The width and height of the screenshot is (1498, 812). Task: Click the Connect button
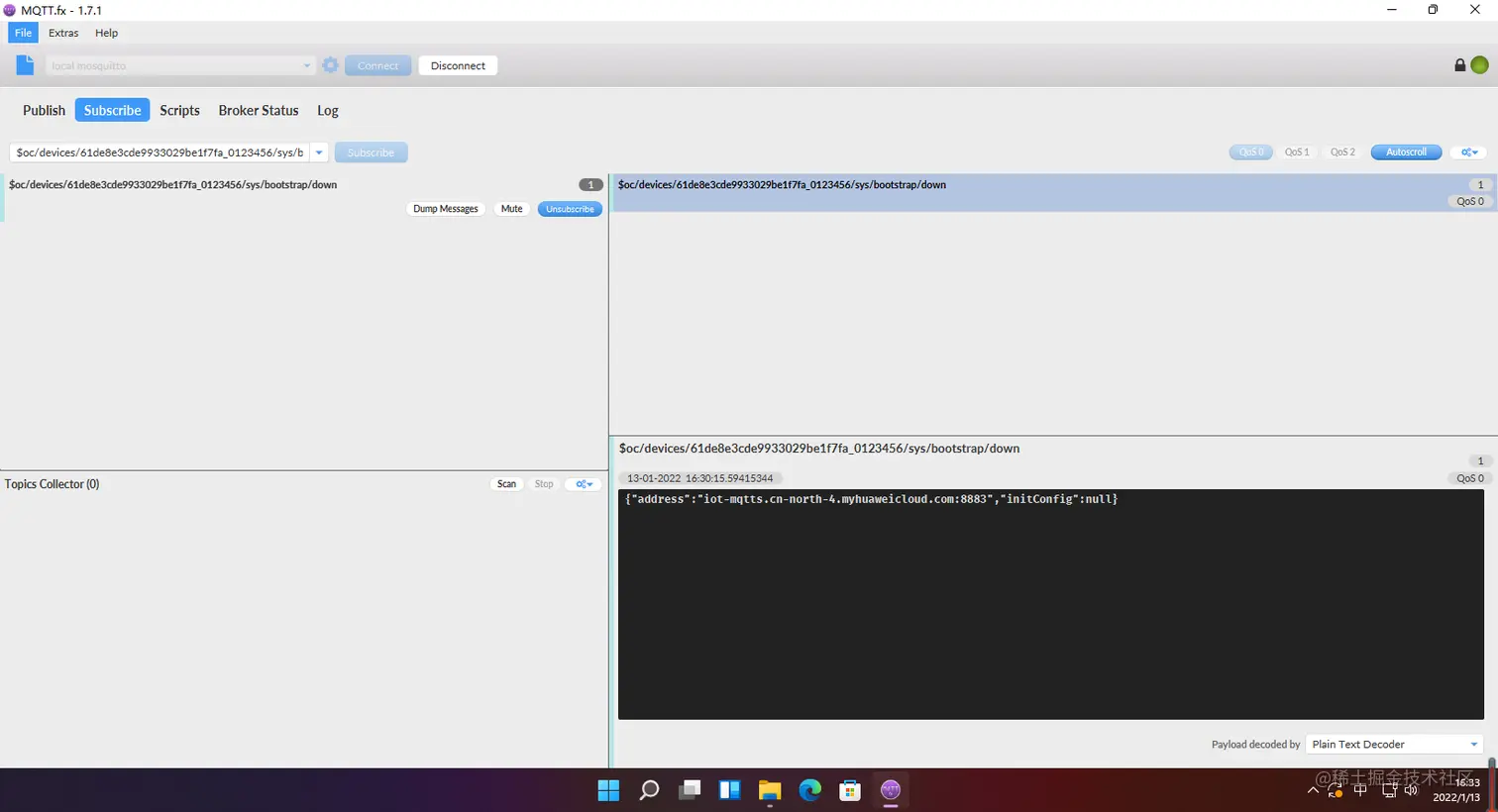click(x=377, y=65)
